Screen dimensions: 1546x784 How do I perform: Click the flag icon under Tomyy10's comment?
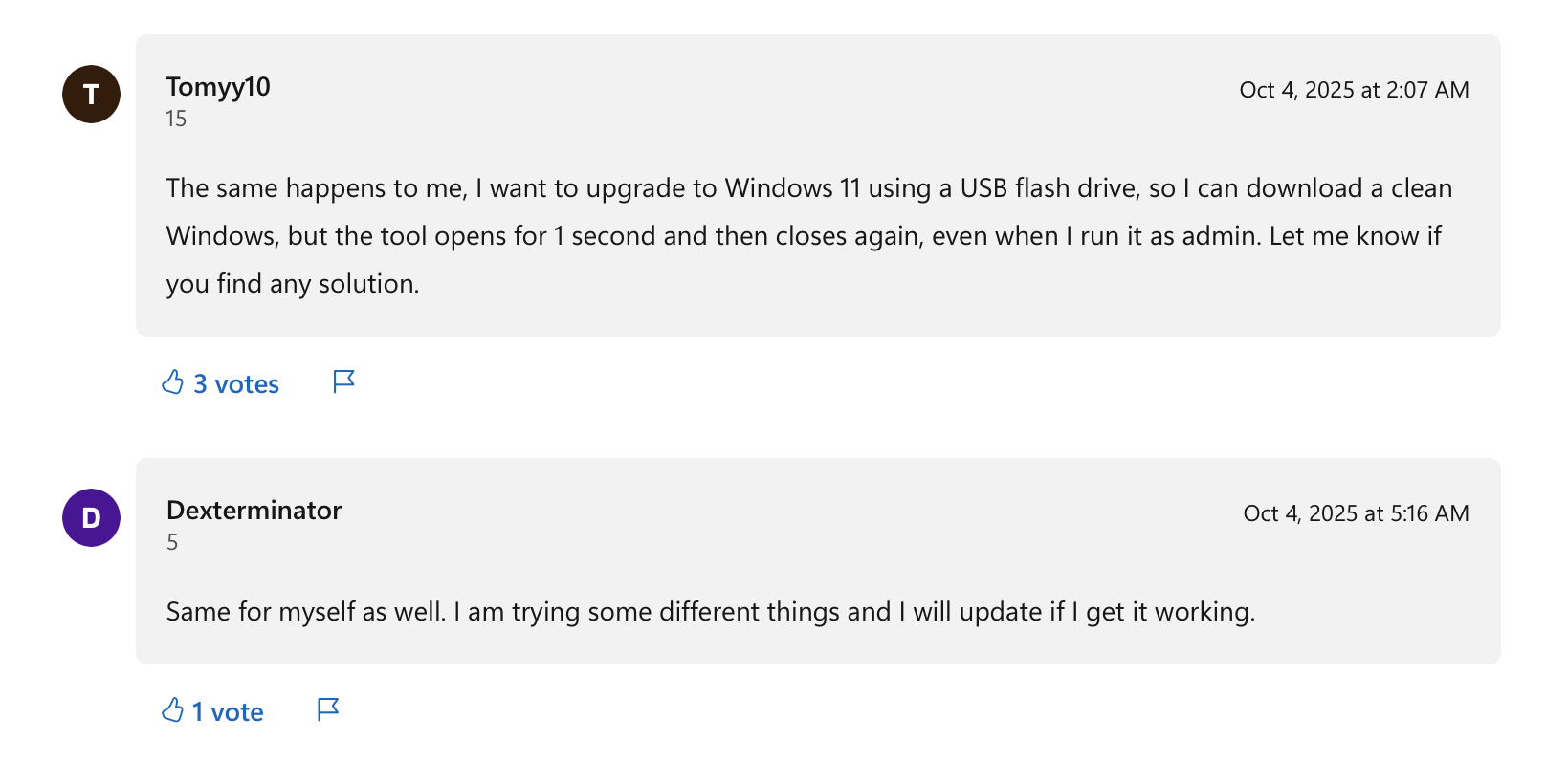(x=343, y=381)
